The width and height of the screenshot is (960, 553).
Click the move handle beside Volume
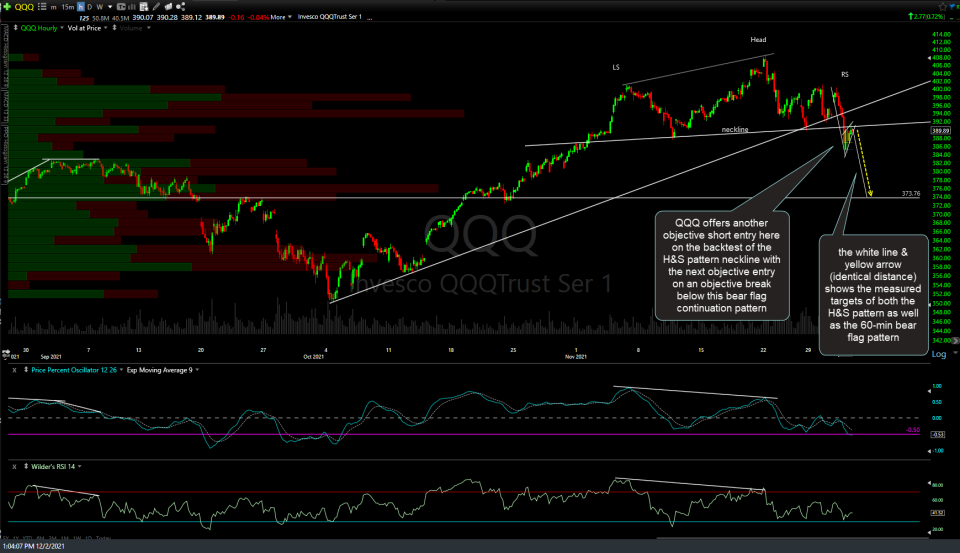pyautogui.click(x=114, y=28)
